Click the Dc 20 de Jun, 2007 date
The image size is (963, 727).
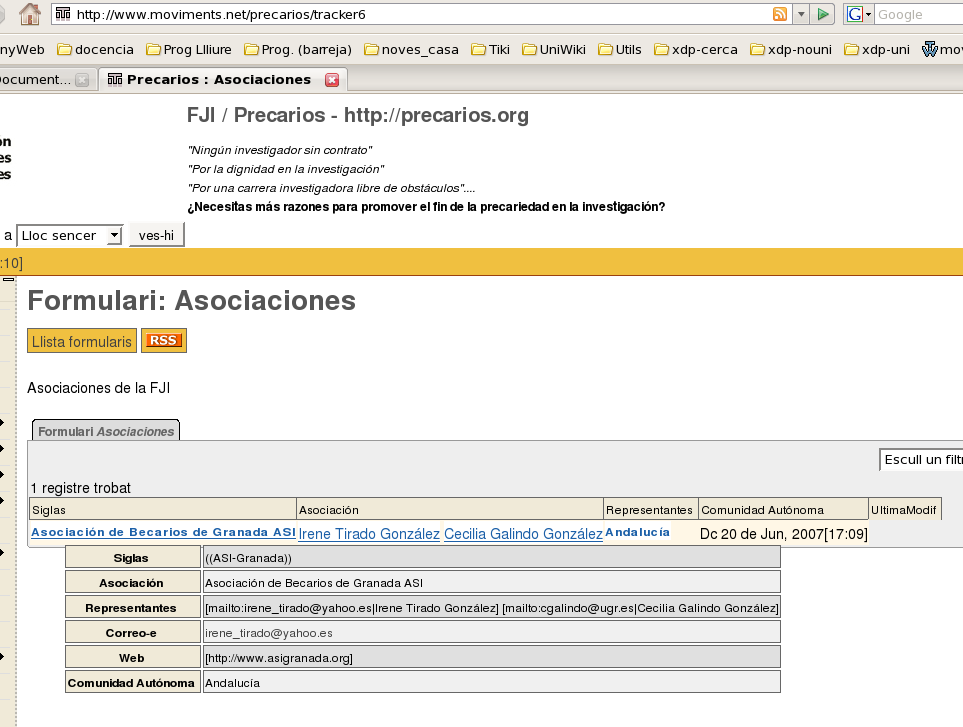pos(784,534)
